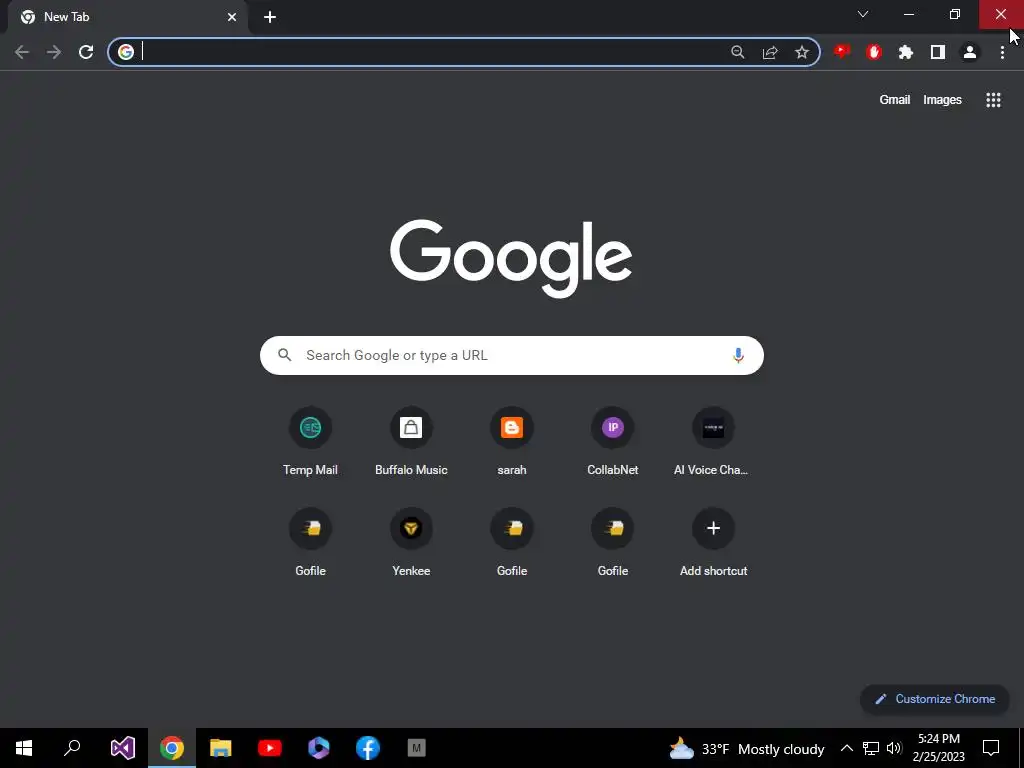The height and width of the screenshot is (768, 1024).
Task: Open the Extensions puzzle piece menu
Action: [x=906, y=52]
